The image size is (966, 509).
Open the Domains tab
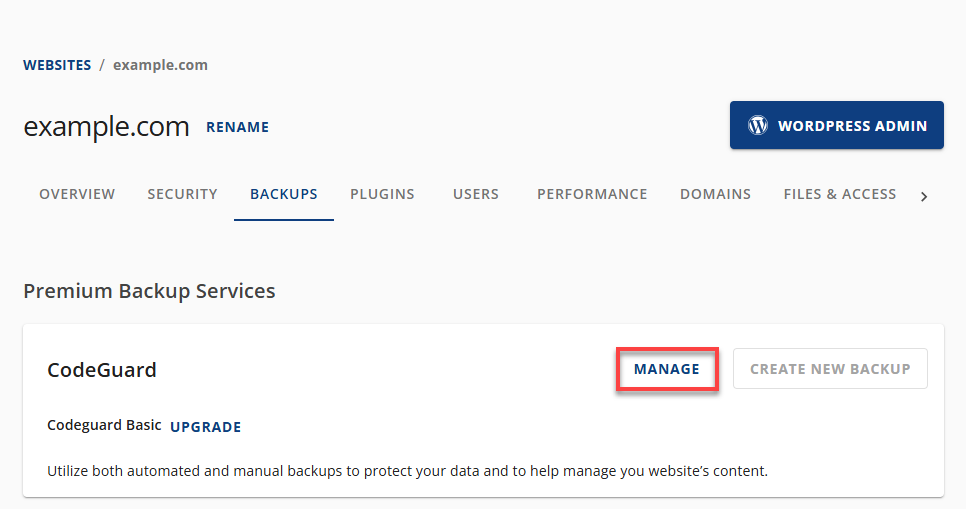point(715,194)
